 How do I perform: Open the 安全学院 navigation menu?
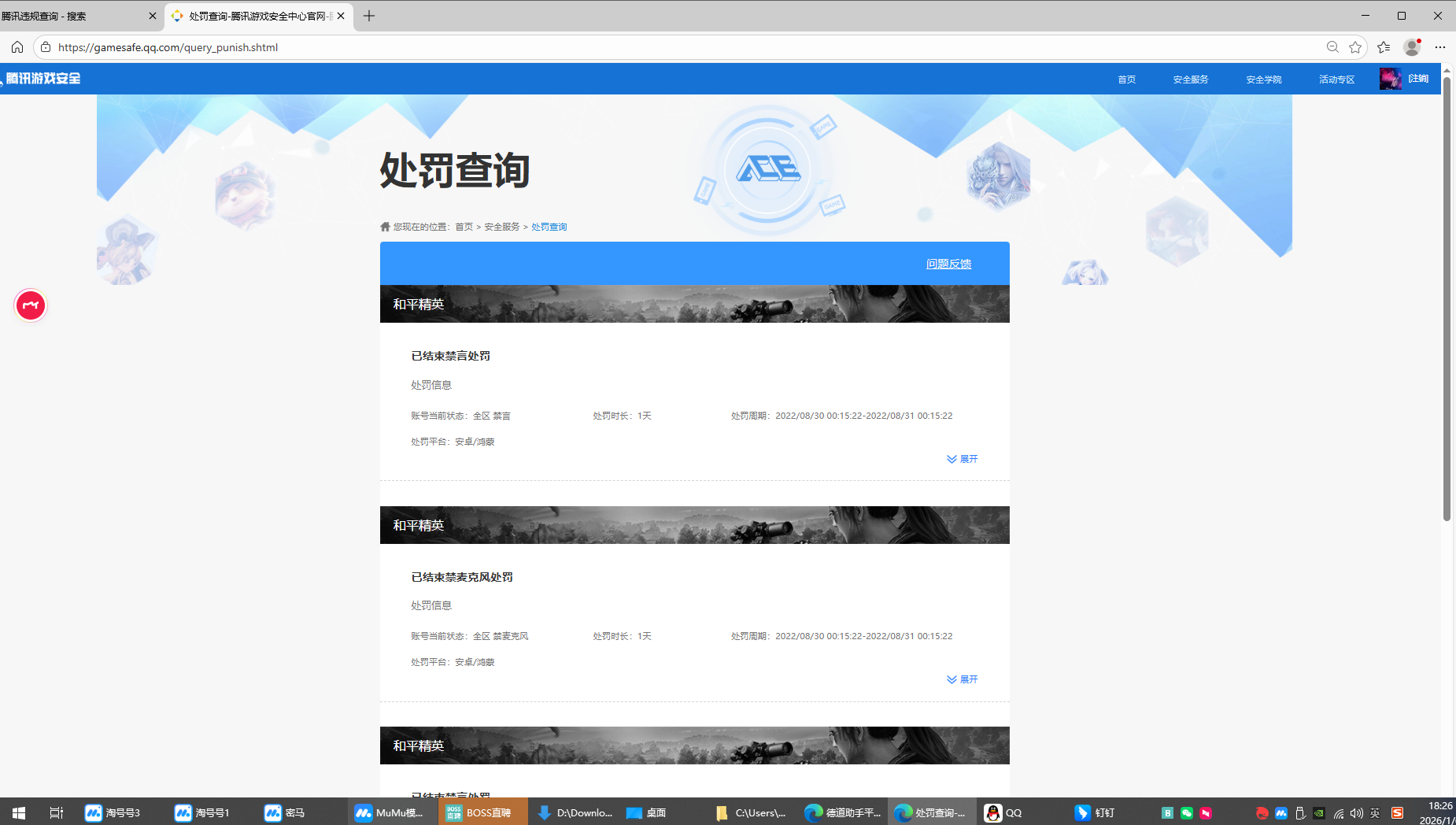click(x=1262, y=79)
